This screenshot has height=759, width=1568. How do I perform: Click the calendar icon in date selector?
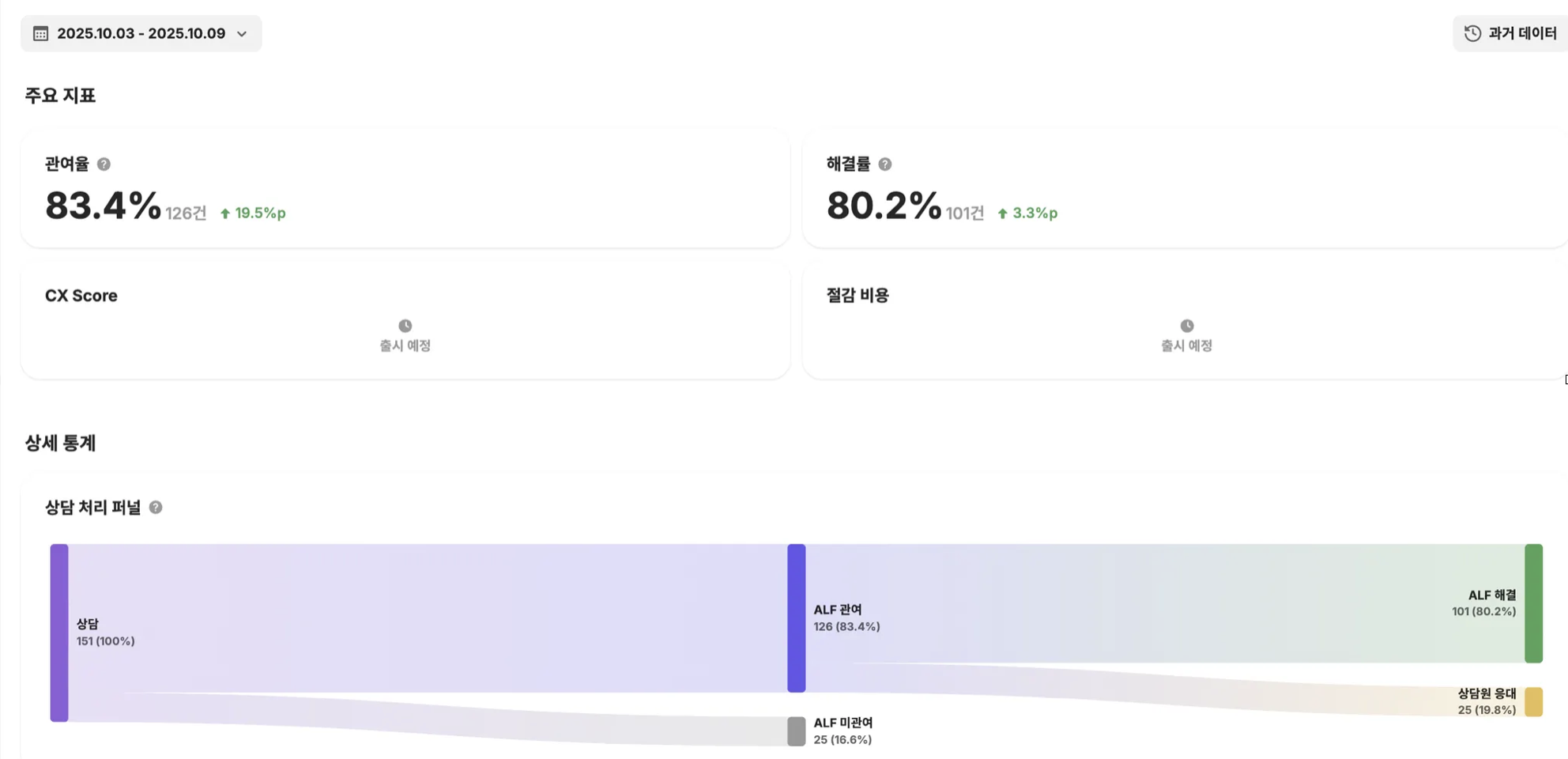point(40,33)
